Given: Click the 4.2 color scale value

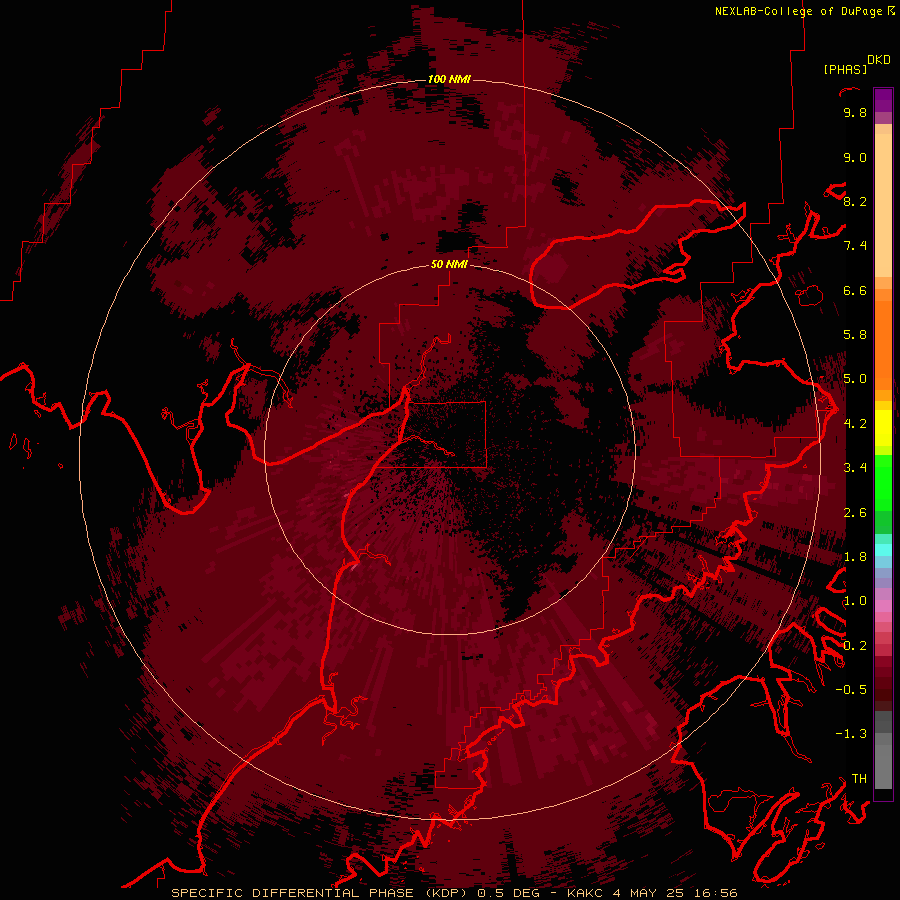Looking at the screenshot, I should 855,424.
